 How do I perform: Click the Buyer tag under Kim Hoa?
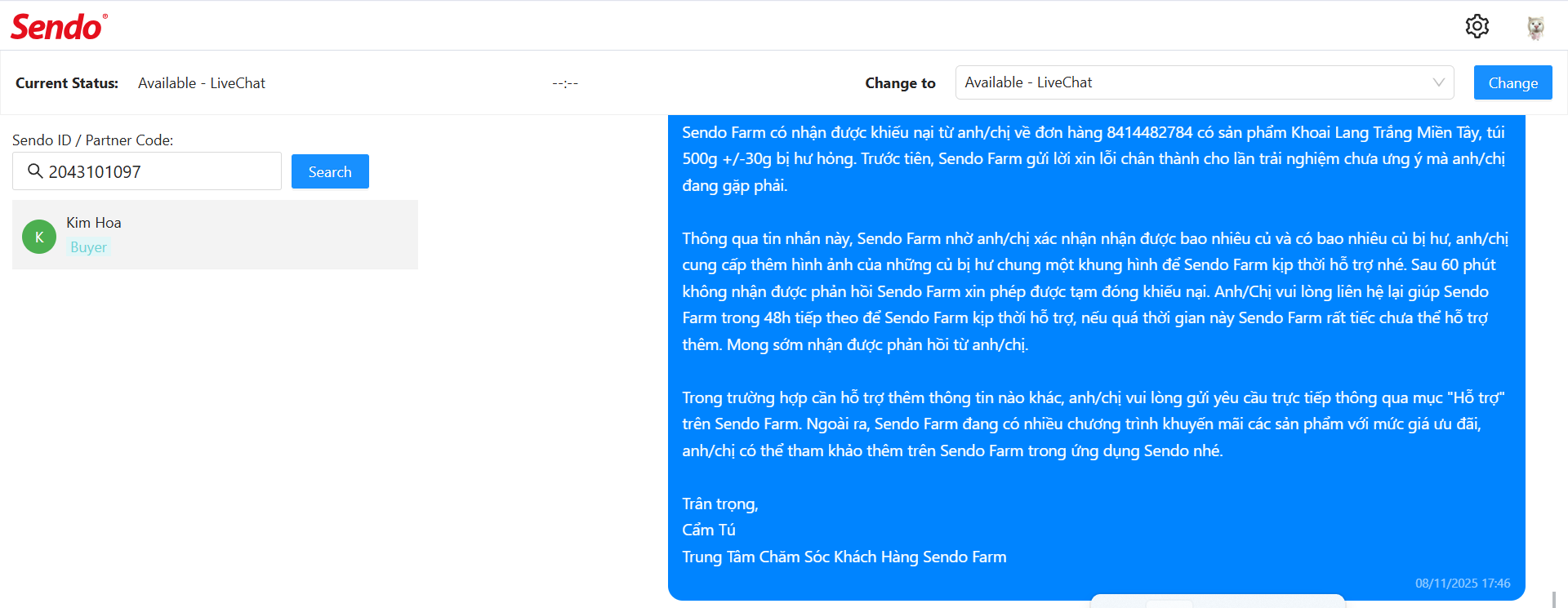(88, 247)
